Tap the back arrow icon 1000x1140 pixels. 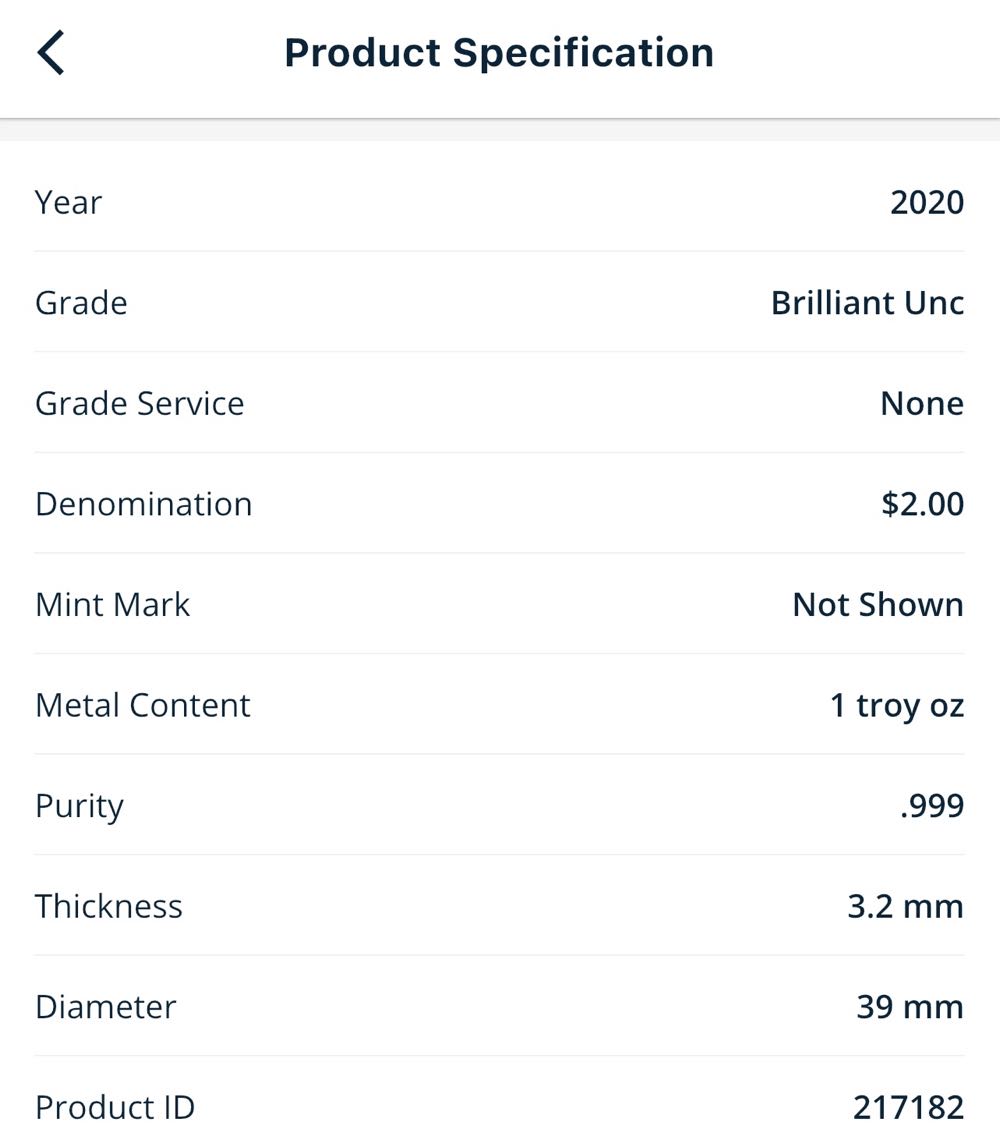tap(51, 52)
